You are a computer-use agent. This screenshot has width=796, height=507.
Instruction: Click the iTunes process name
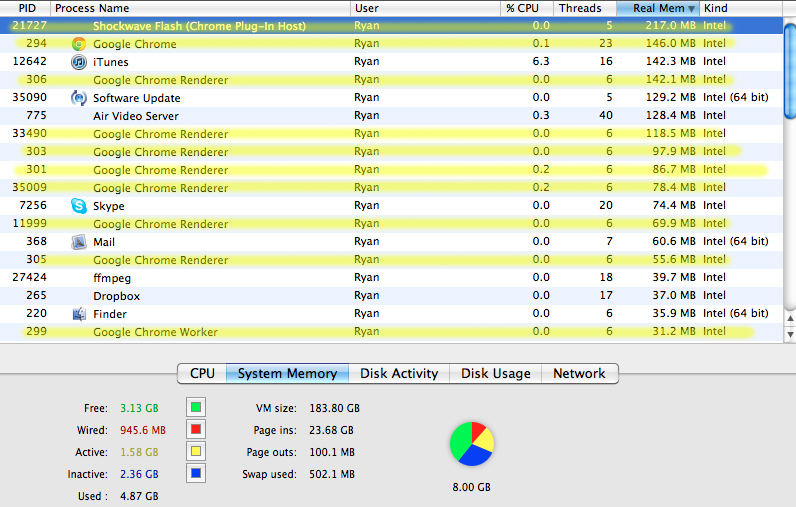(111, 62)
